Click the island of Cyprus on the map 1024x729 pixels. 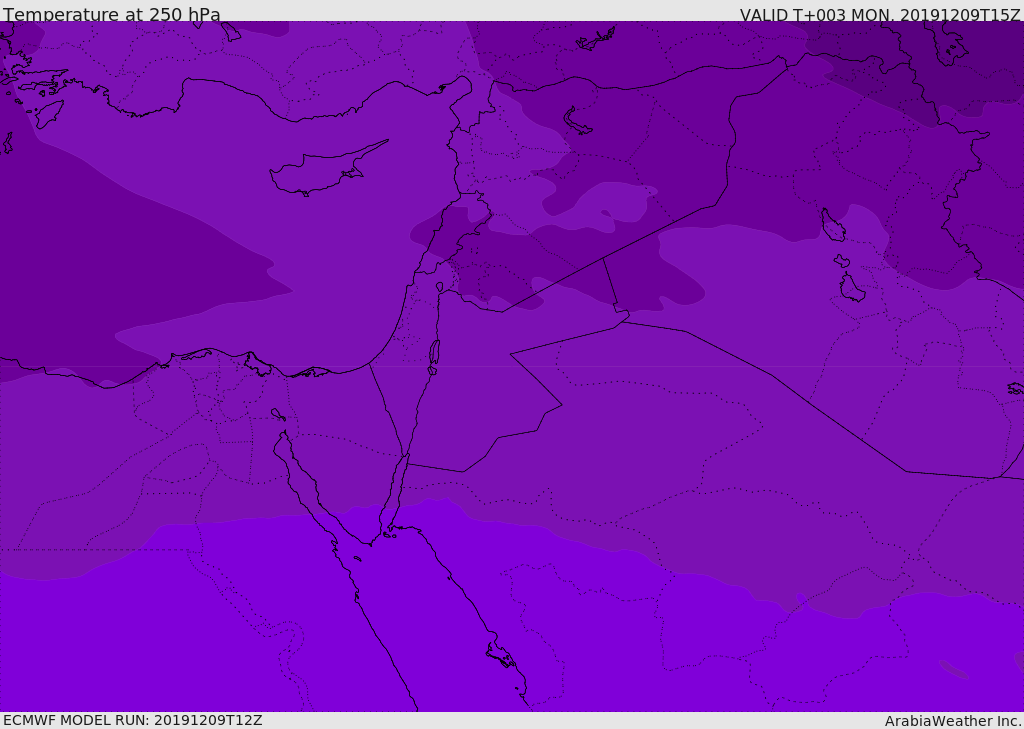pos(328,169)
